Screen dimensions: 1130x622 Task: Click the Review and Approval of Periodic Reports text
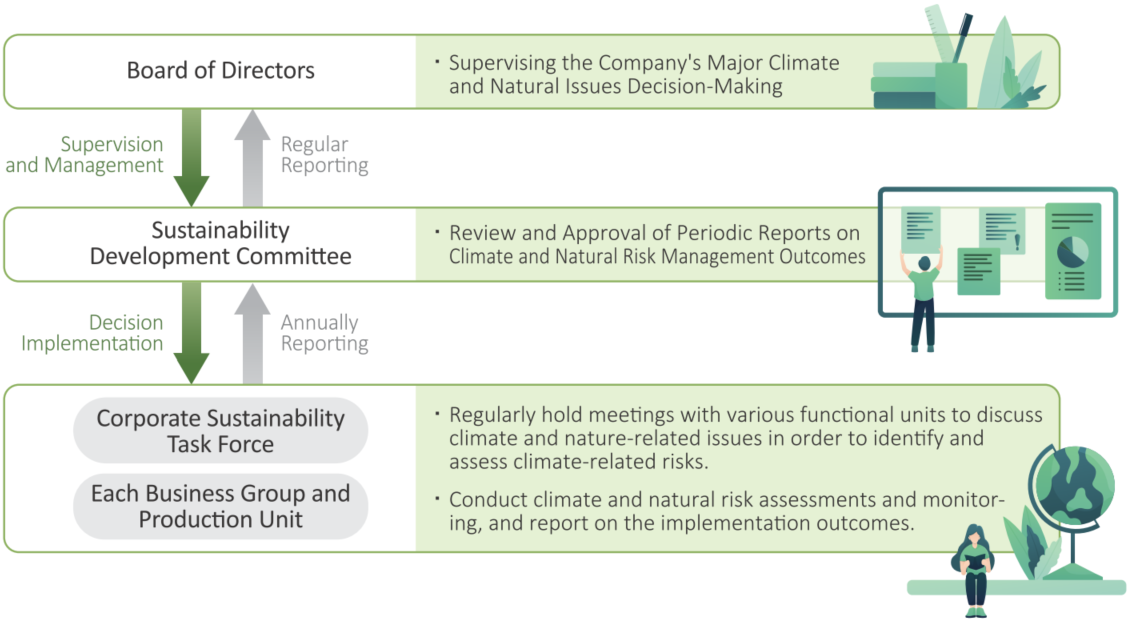coord(657,244)
